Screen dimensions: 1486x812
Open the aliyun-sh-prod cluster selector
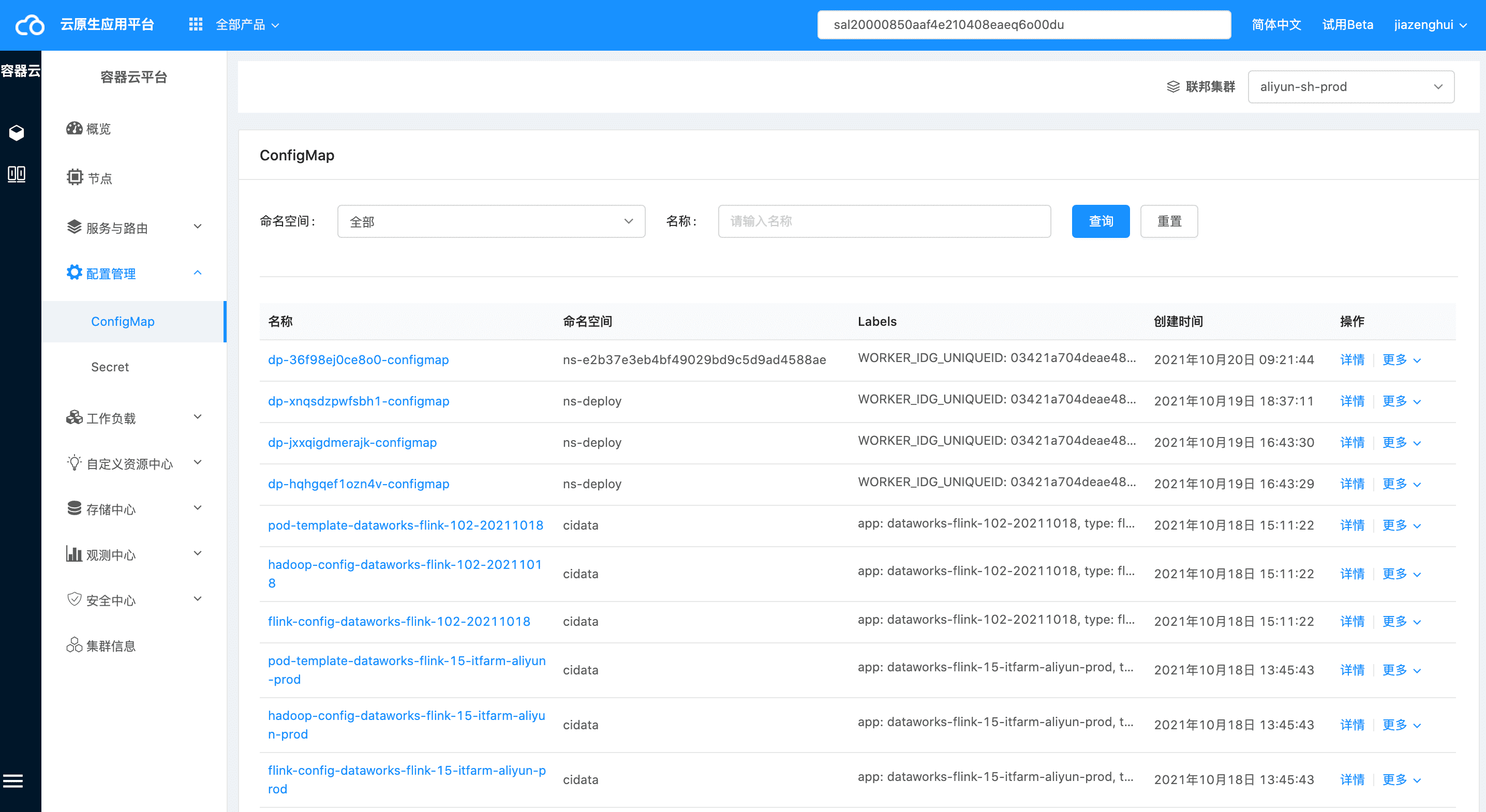(x=1351, y=86)
